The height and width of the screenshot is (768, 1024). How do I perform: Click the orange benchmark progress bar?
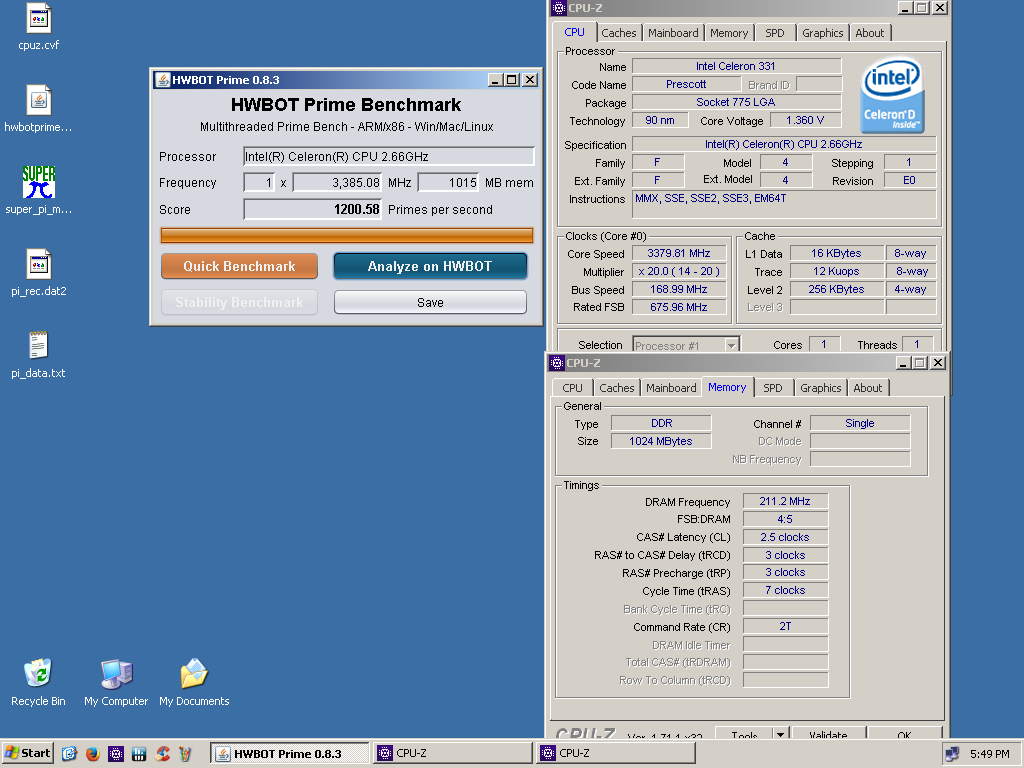click(x=347, y=235)
